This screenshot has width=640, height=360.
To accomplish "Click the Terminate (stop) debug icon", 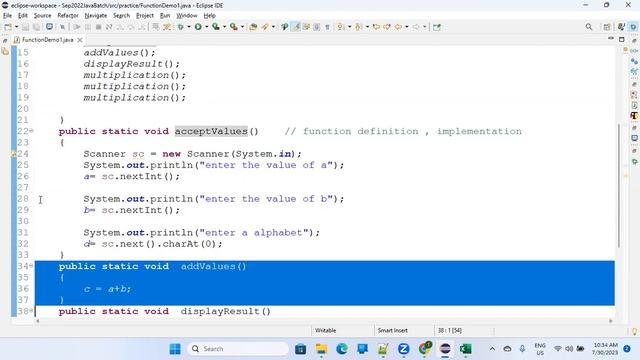I will [98, 27].
